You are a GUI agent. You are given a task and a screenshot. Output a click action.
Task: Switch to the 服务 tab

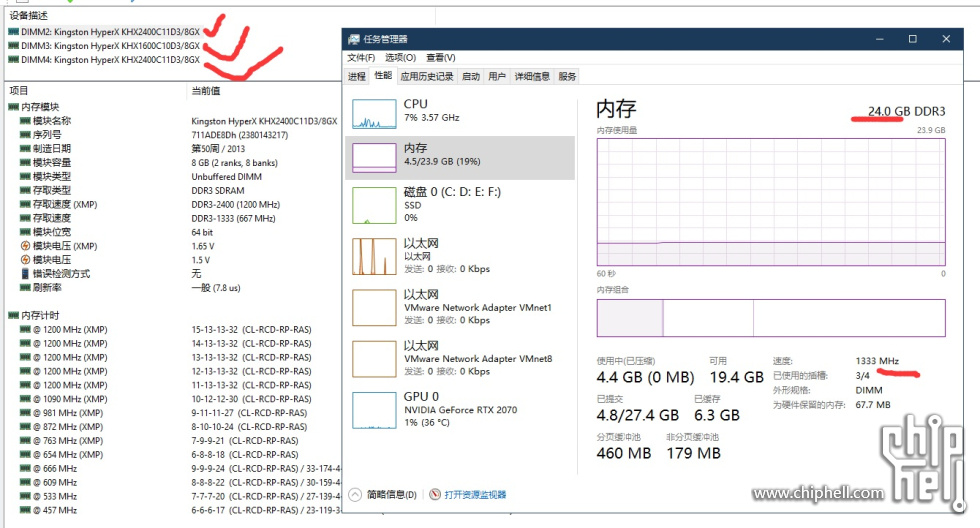click(x=567, y=76)
